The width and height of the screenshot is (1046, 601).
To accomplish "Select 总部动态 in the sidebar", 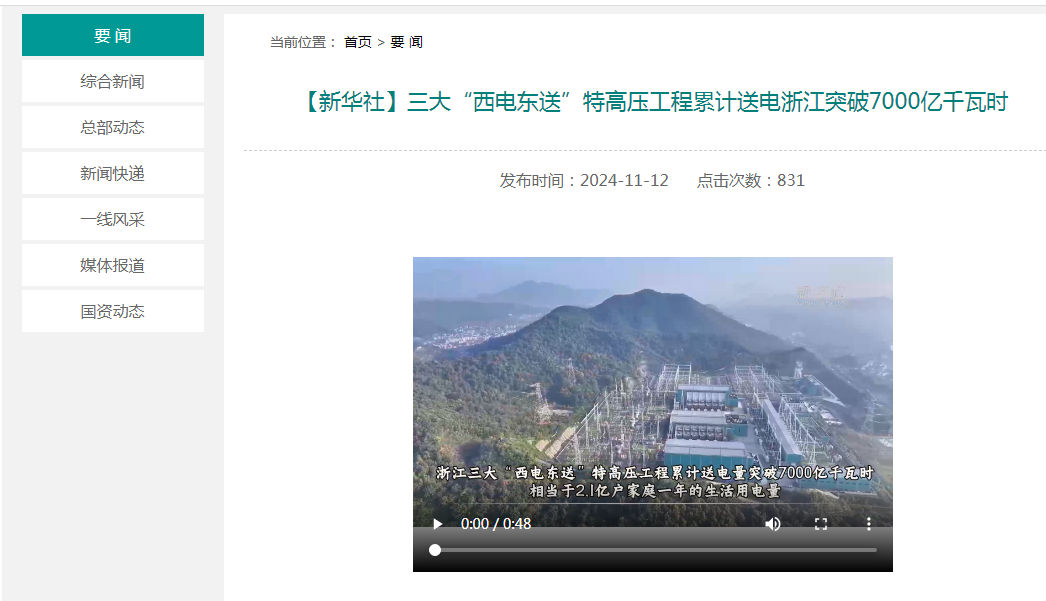I will (113, 127).
